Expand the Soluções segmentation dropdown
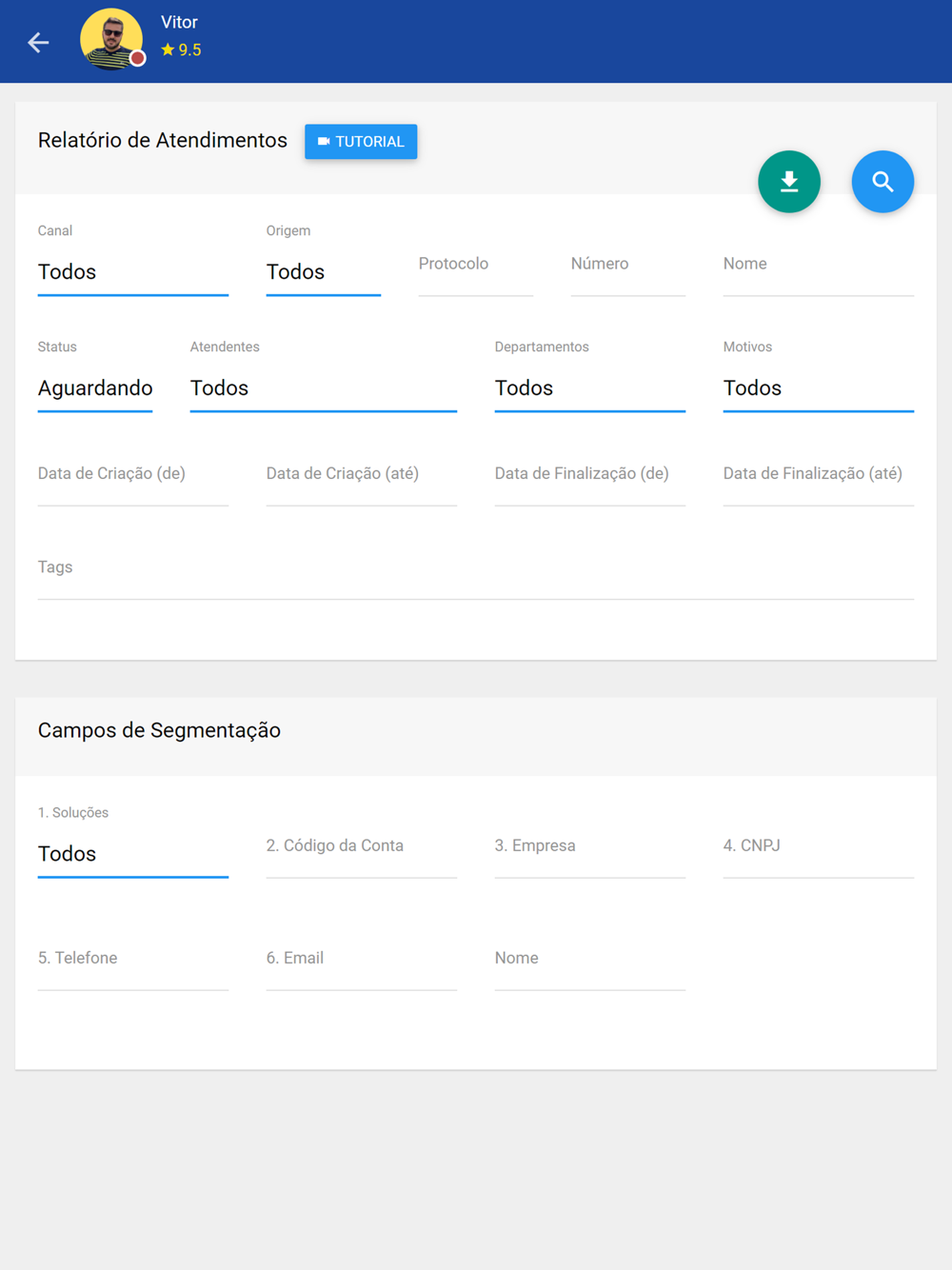This screenshot has height=1270, width=952. click(132, 854)
